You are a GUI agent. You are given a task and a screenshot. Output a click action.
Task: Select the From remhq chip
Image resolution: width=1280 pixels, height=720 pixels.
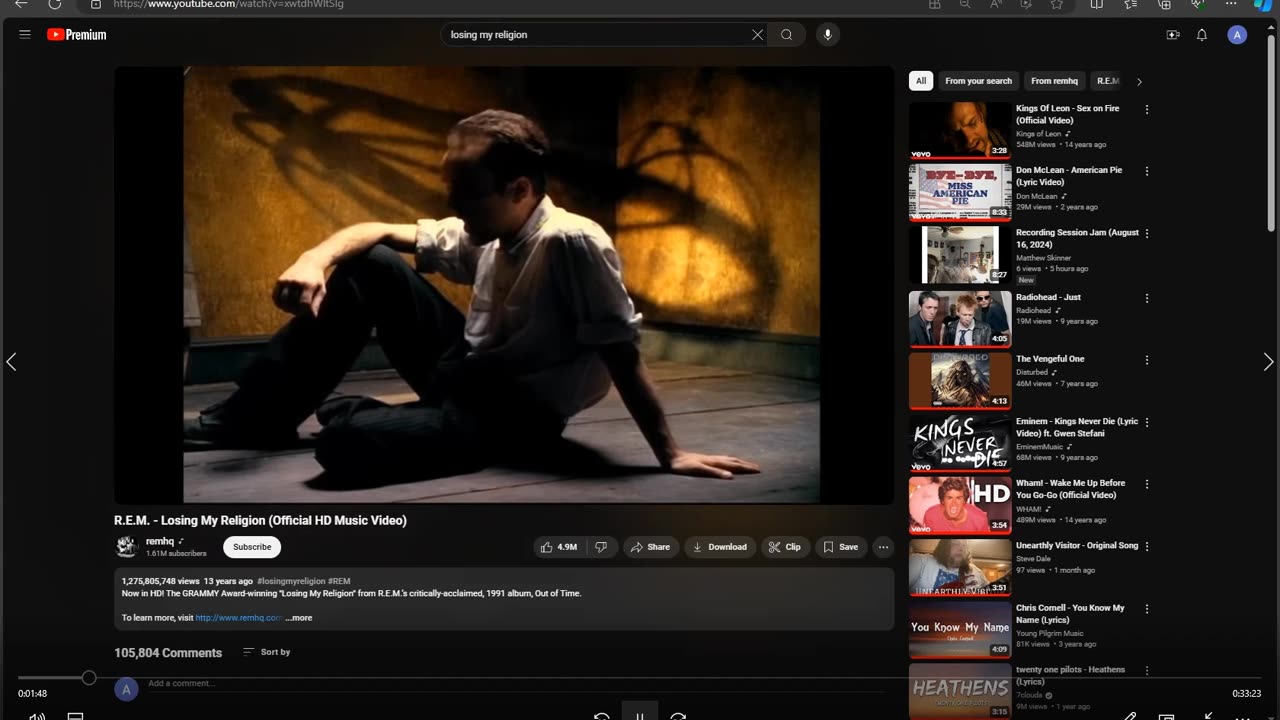[1054, 81]
